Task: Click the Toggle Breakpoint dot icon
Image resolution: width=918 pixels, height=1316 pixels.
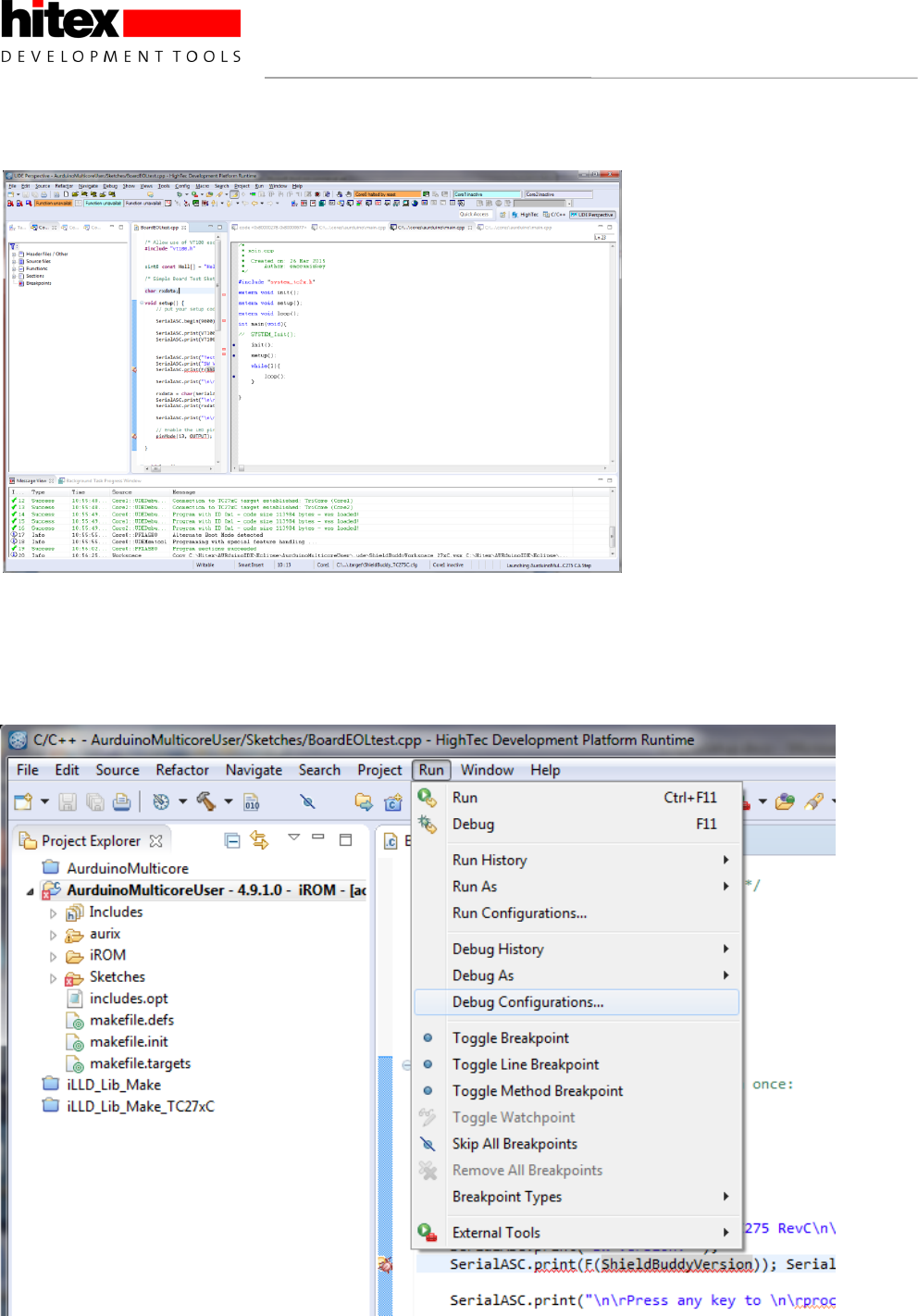Action: pyautogui.click(x=428, y=1037)
